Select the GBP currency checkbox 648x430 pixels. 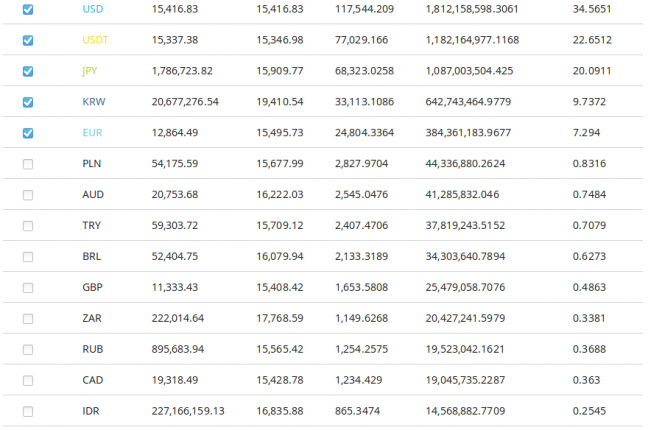pyautogui.click(x=28, y=288)
